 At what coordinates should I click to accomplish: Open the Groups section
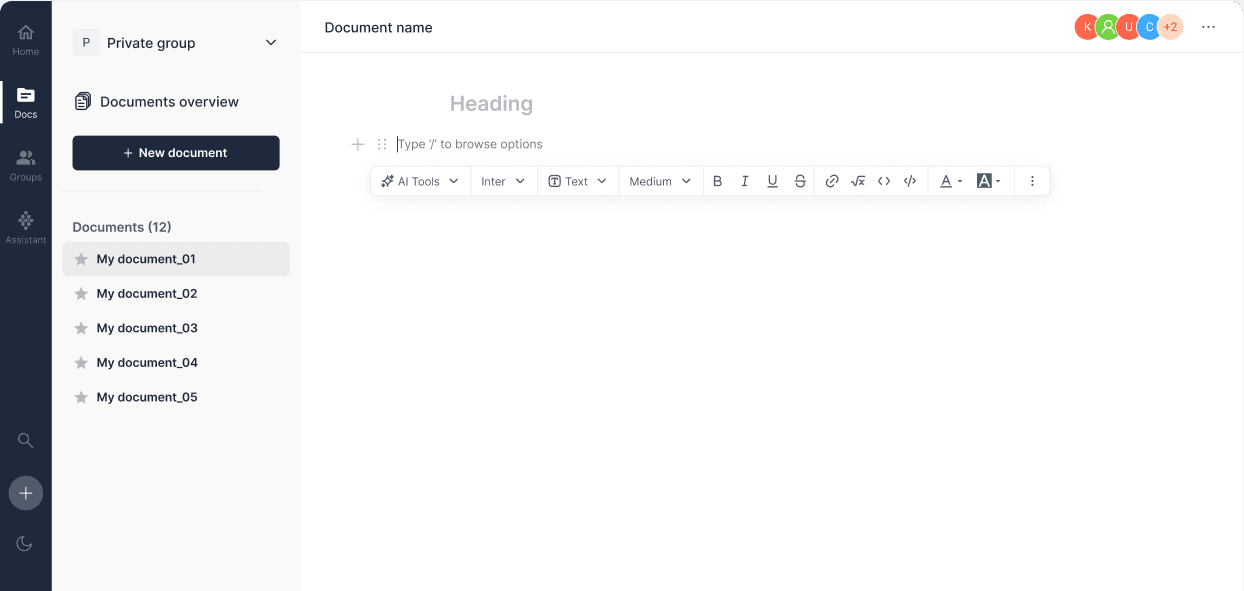tap(26, 165)
